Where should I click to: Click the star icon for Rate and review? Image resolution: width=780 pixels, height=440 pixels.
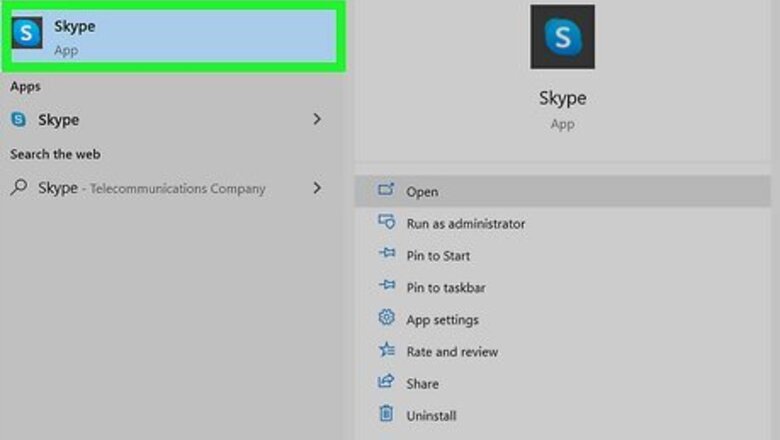pyautogui.click(x=386, y=351)
